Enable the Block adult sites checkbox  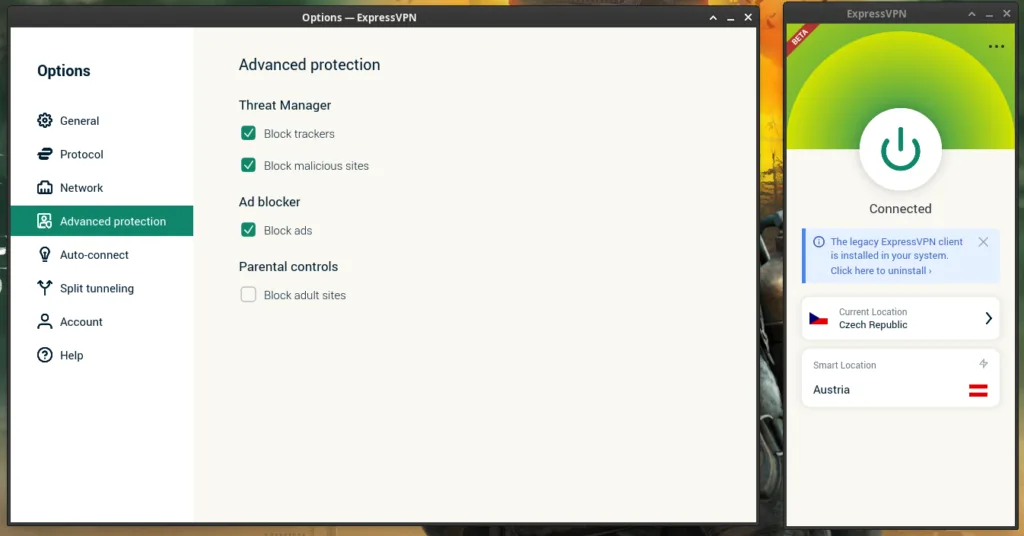pos(248,295)
